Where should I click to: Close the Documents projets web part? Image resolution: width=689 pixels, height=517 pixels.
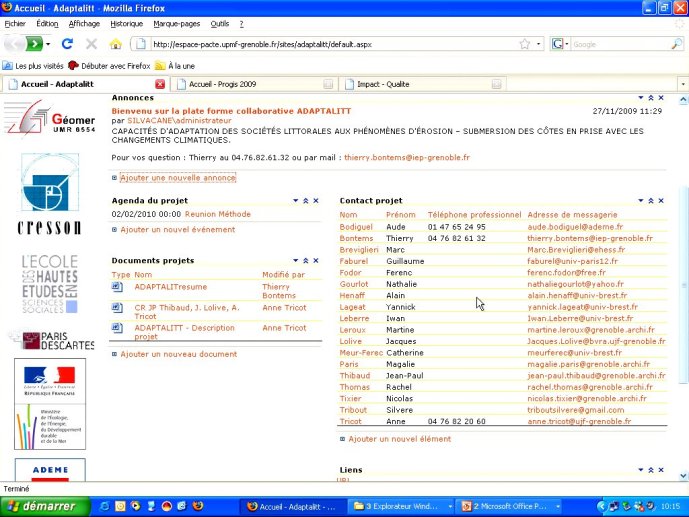pos(316,260)
